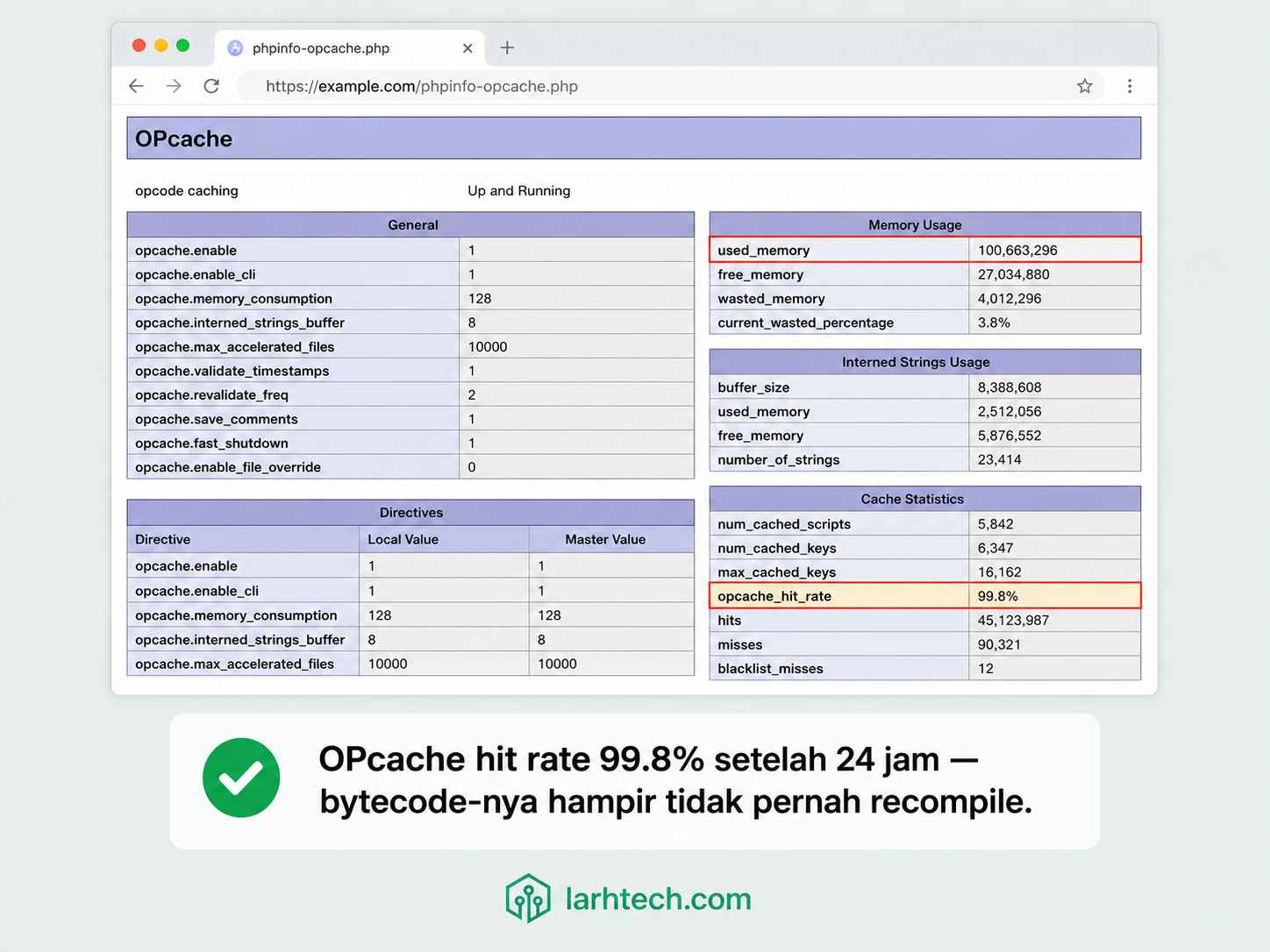Click the blacklist_misses label

[770, 669]
